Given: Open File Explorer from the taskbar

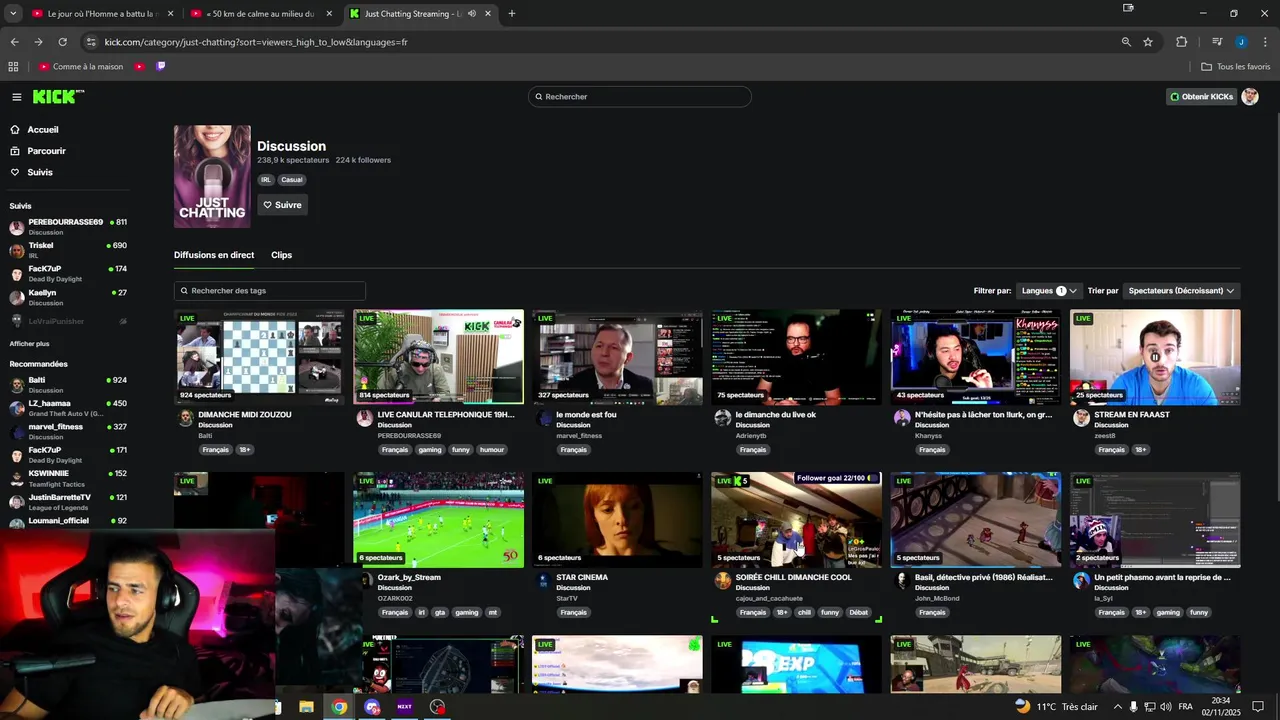Looking at the screenshot, I should pyautogui.click(x=307, y=707).
